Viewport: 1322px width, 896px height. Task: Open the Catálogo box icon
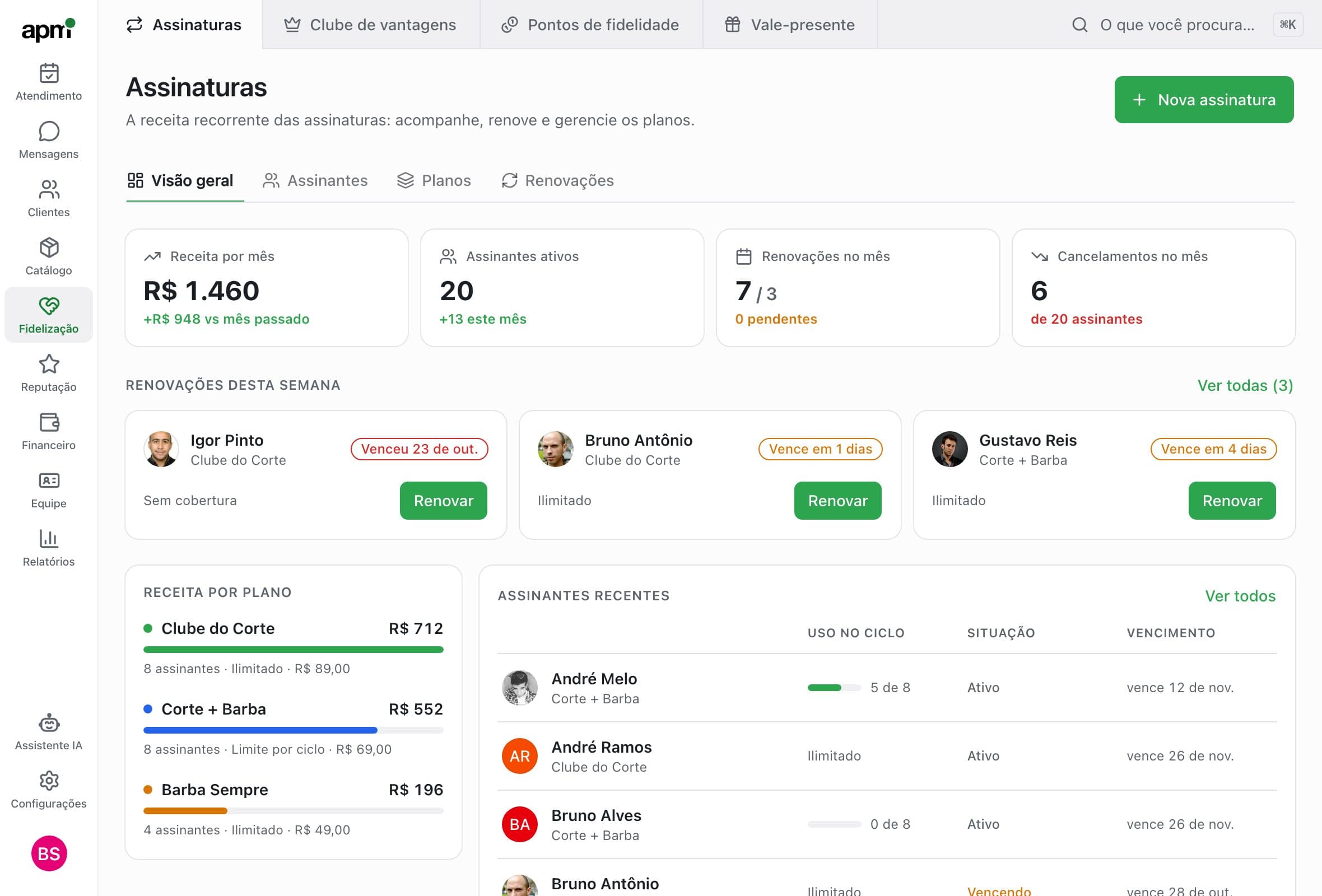tap(49, 248)
